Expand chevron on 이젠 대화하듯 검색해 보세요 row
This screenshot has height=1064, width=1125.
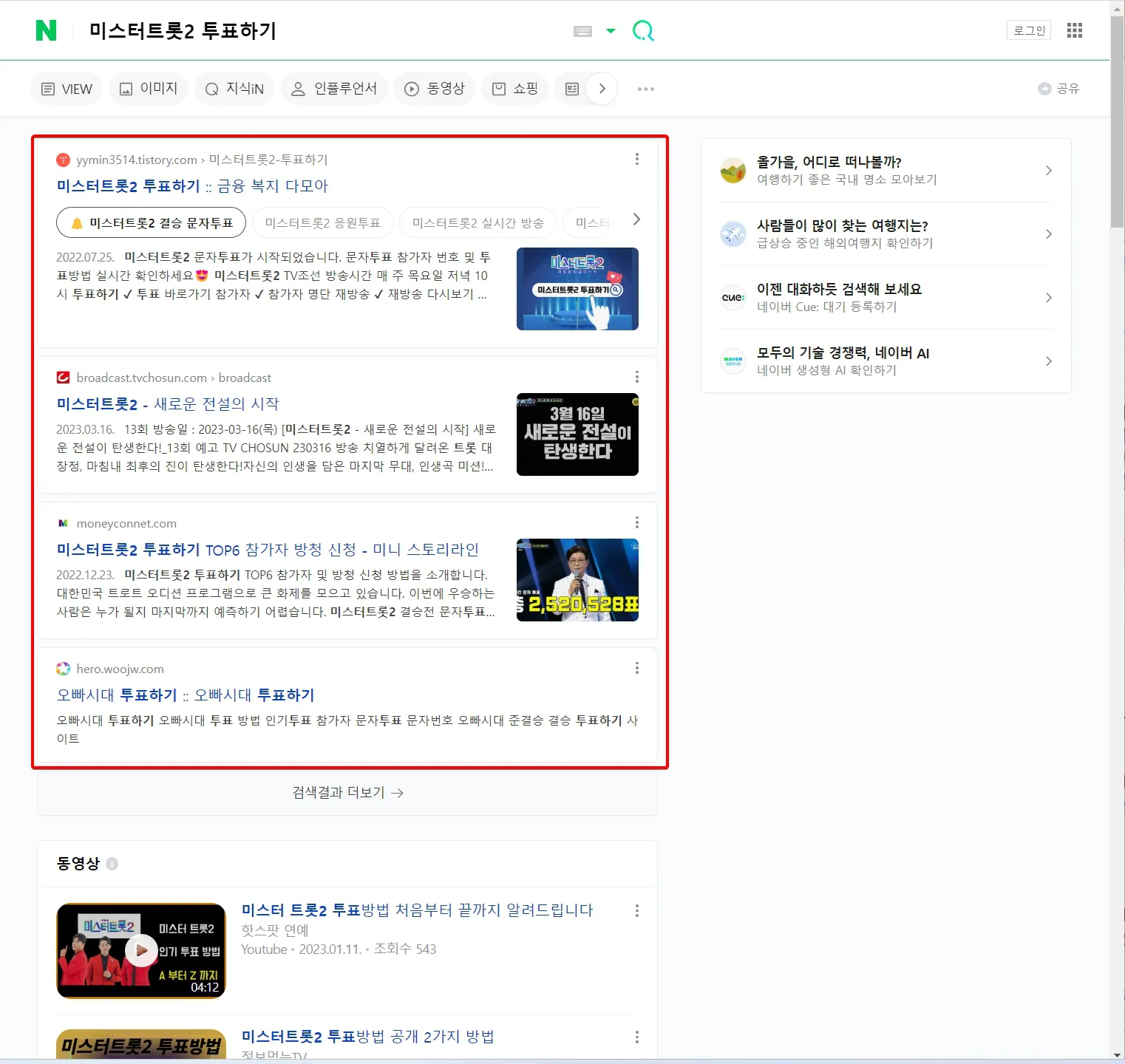1048,298
